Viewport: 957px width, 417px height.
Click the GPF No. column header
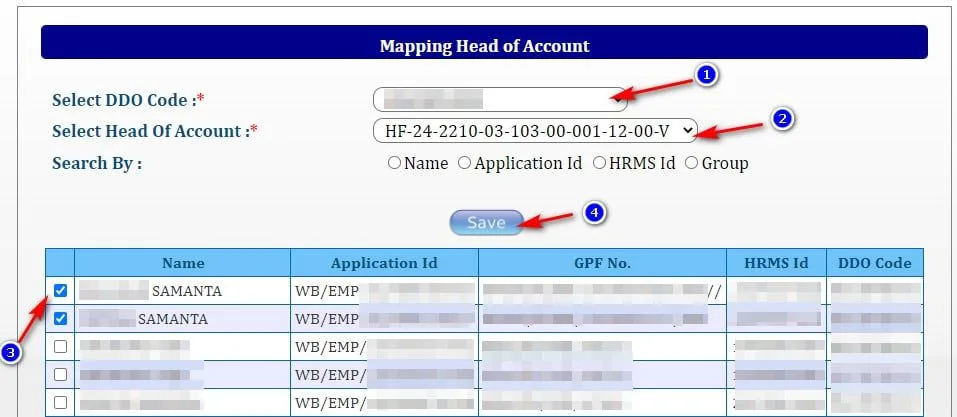coord(602,263)
